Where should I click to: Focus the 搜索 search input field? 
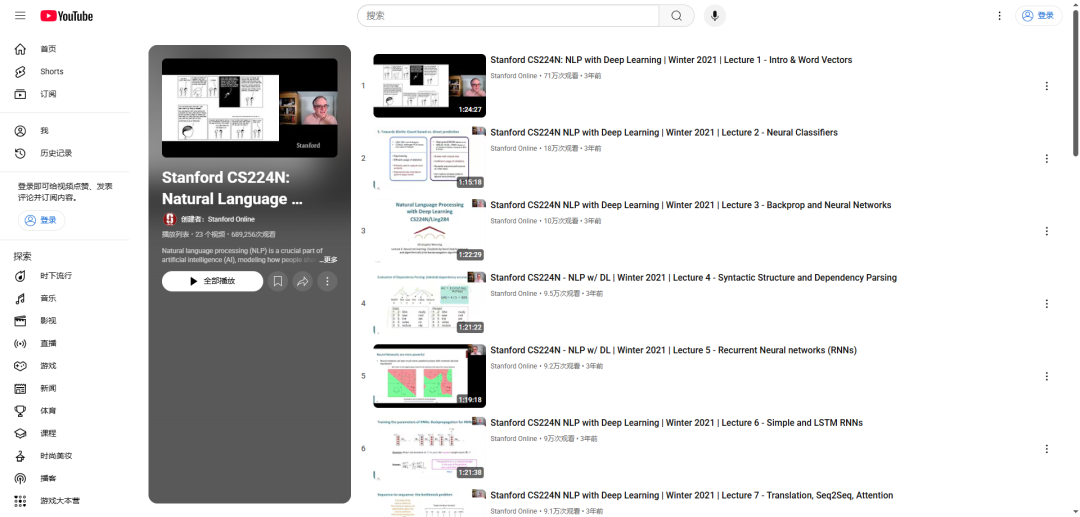(508, 16)
